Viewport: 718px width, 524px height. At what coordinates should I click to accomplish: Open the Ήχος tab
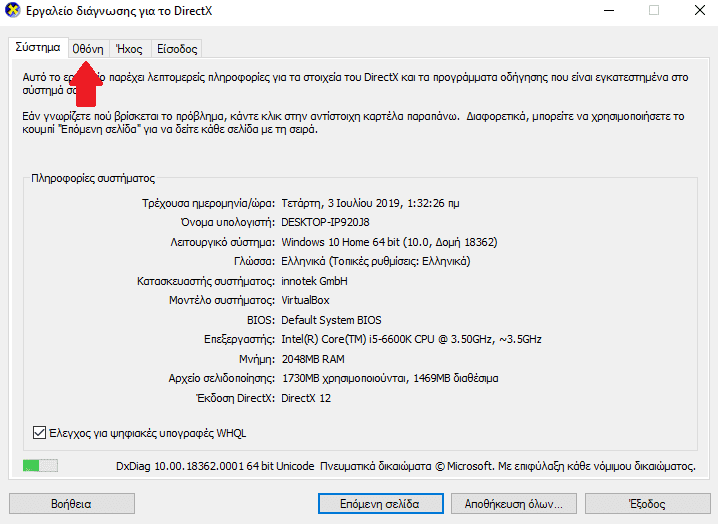[130, 49]
